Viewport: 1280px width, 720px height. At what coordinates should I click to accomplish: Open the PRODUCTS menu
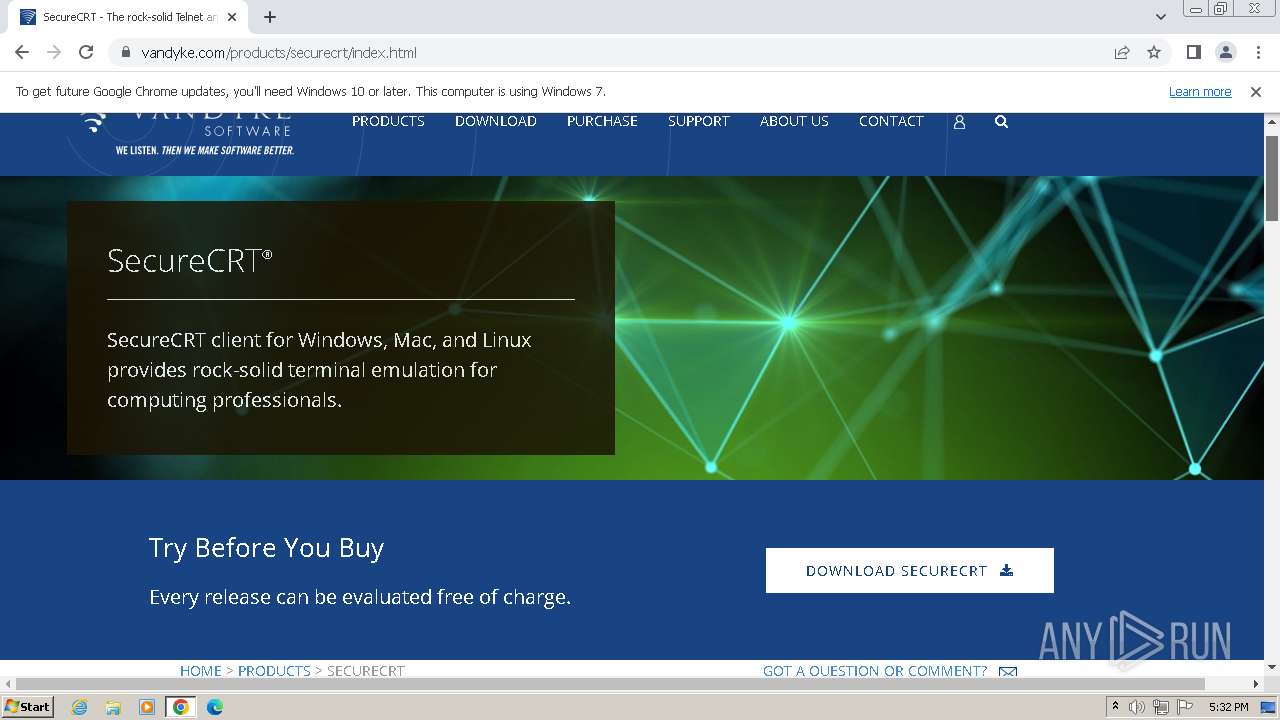click(388, 121)
